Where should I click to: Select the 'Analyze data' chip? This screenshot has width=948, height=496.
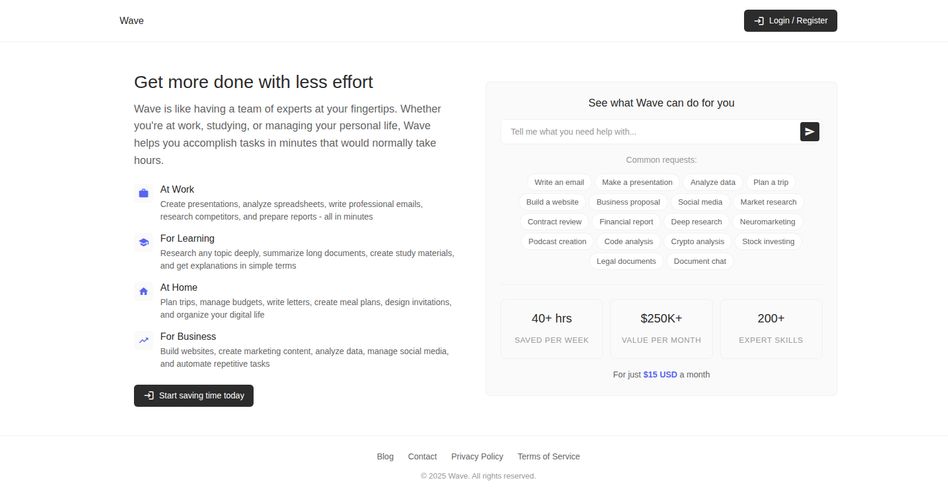713,182
